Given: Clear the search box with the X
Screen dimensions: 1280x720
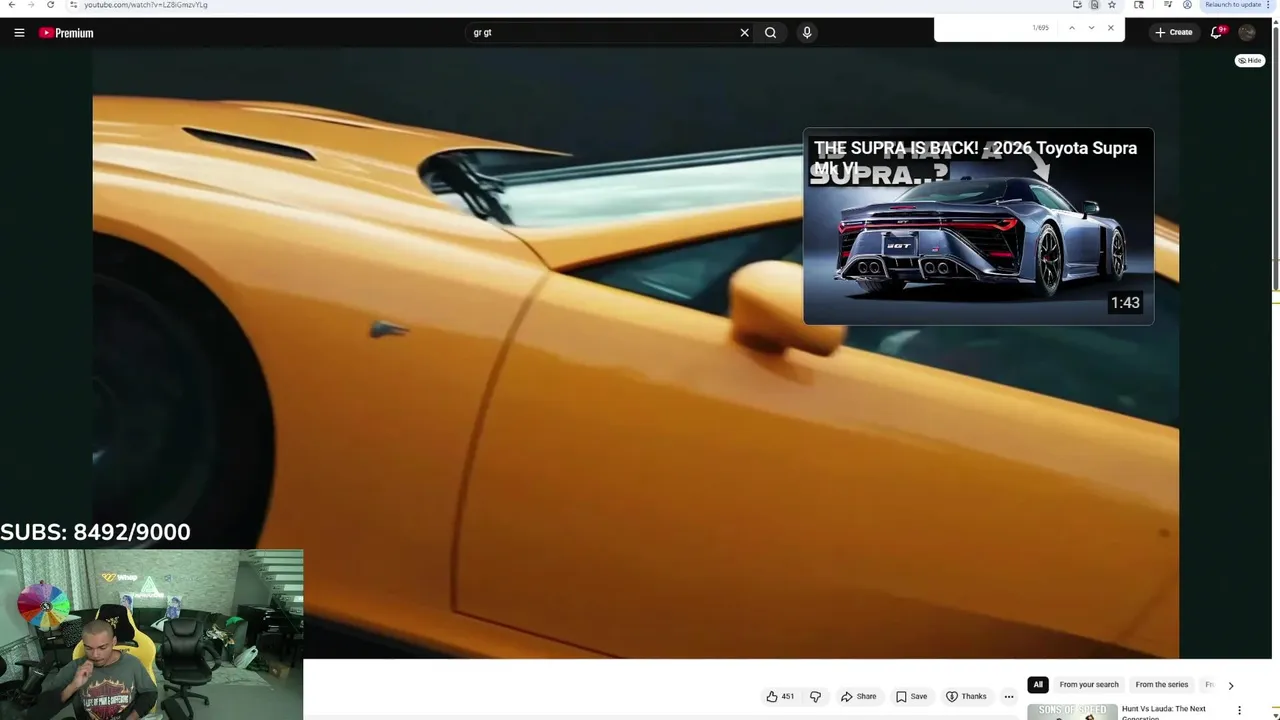Looking at the screenshot, I should pyautogui.click(x=744, y=33).
